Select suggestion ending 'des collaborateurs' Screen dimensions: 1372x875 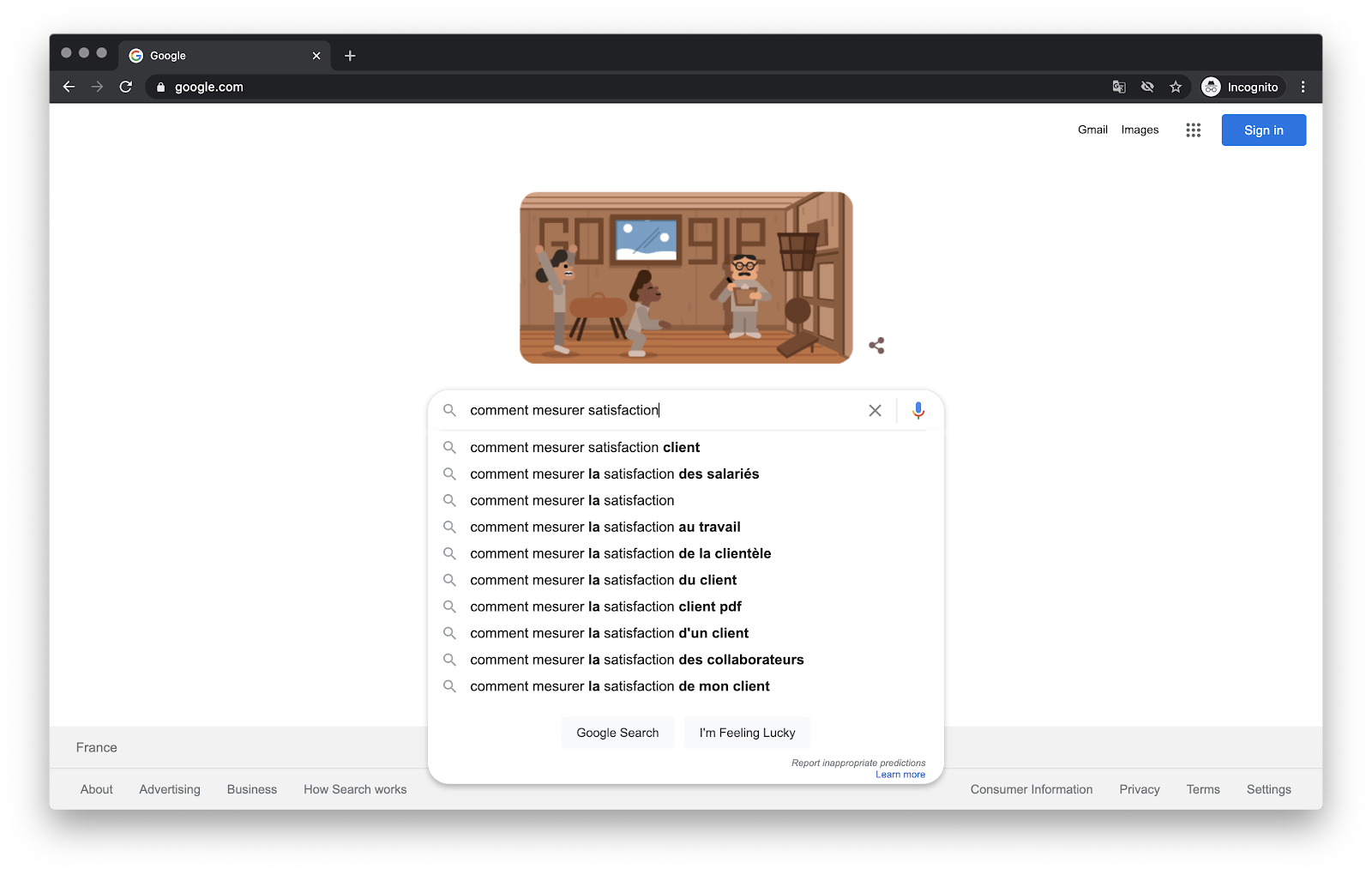[x=685, y=660]
